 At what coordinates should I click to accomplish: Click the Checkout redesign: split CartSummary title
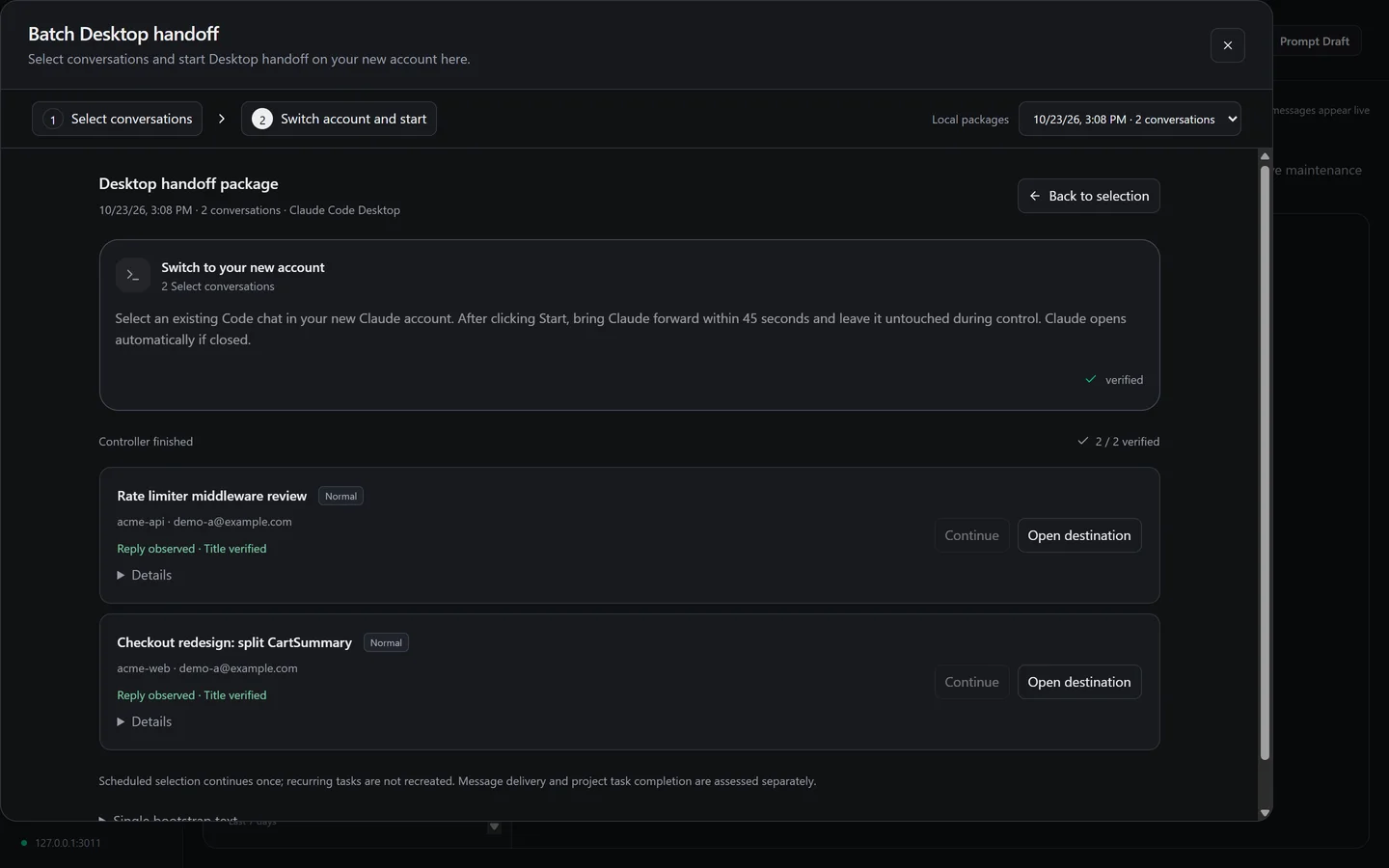click(234, 642)
